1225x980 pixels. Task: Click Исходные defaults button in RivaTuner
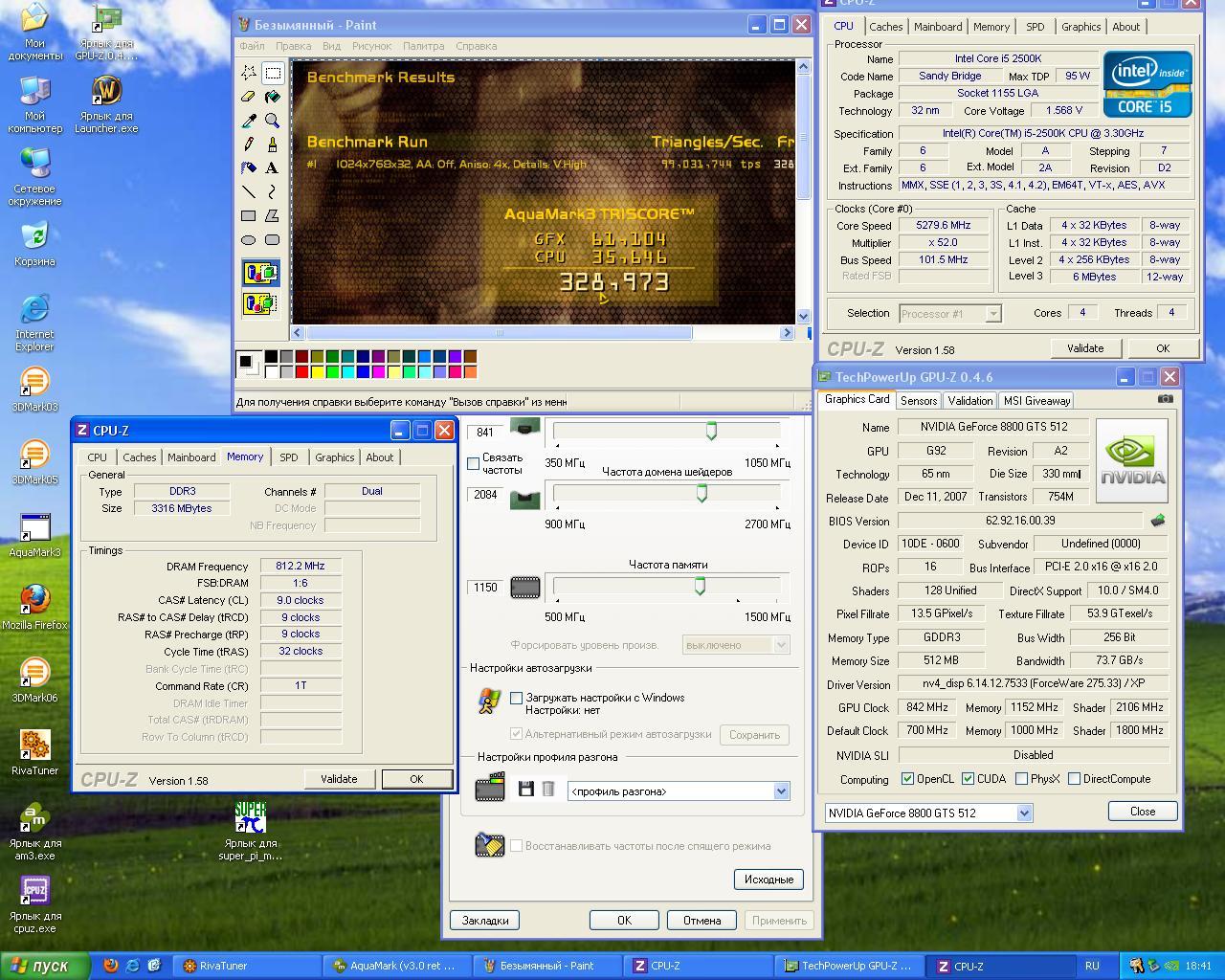[x=768, y=880]
